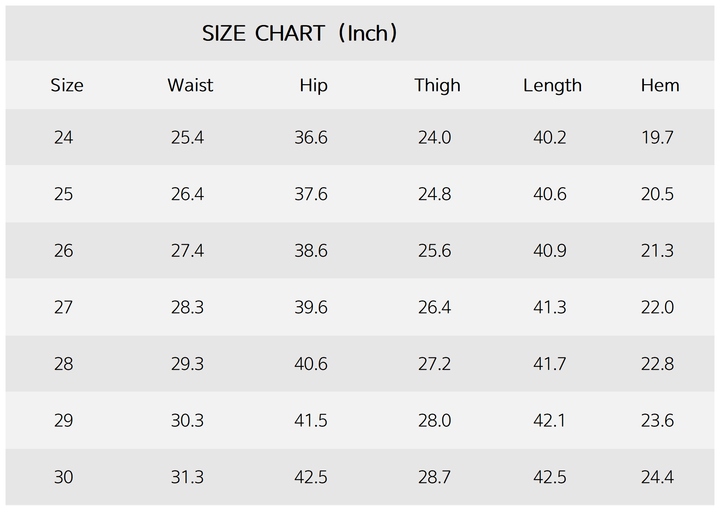Click the size 29 row label
The width and height of the screenshot is (720, 511).
[64, 421]
